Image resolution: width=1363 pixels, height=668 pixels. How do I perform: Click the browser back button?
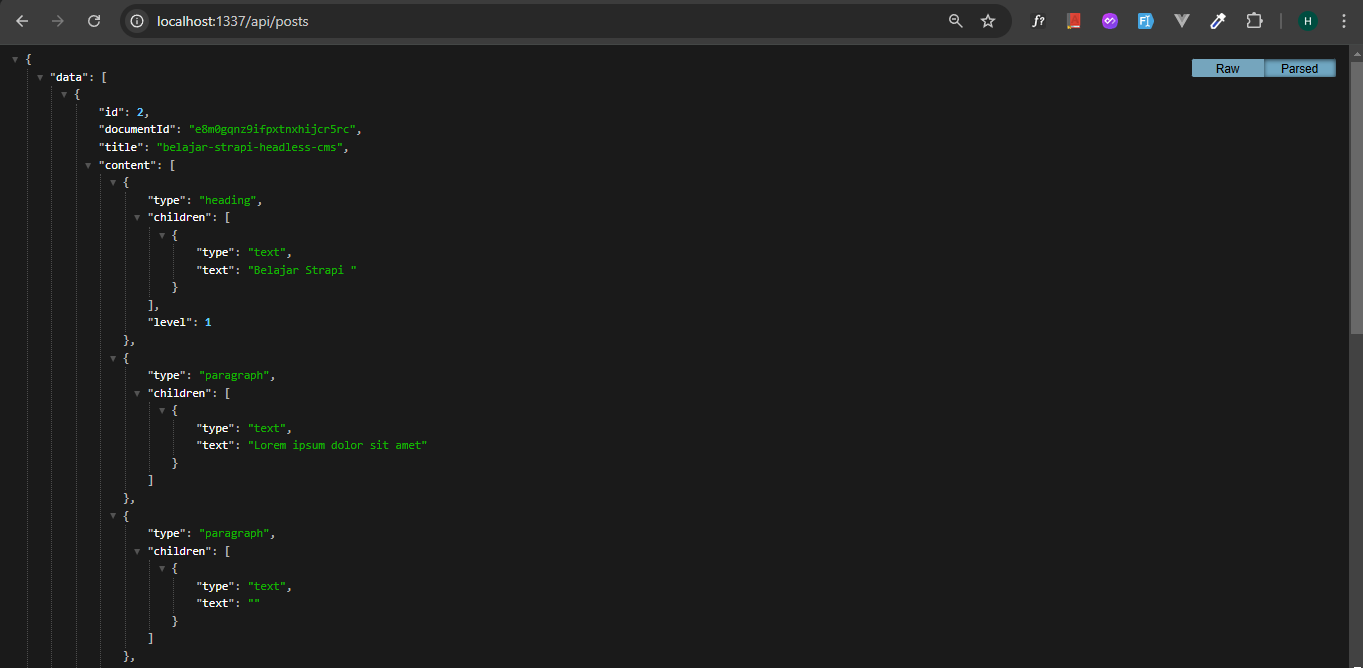click(x=21, y=20)
